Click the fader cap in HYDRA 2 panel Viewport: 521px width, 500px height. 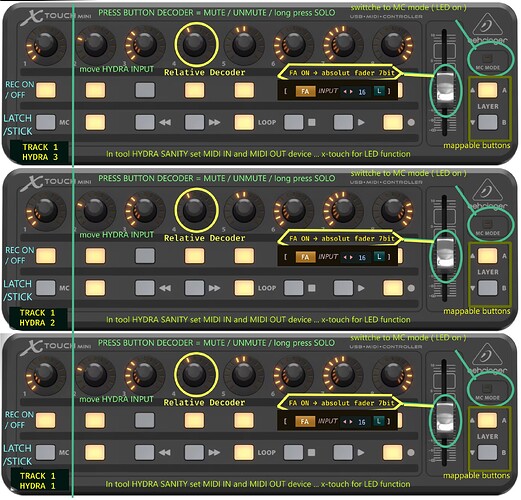445,255
